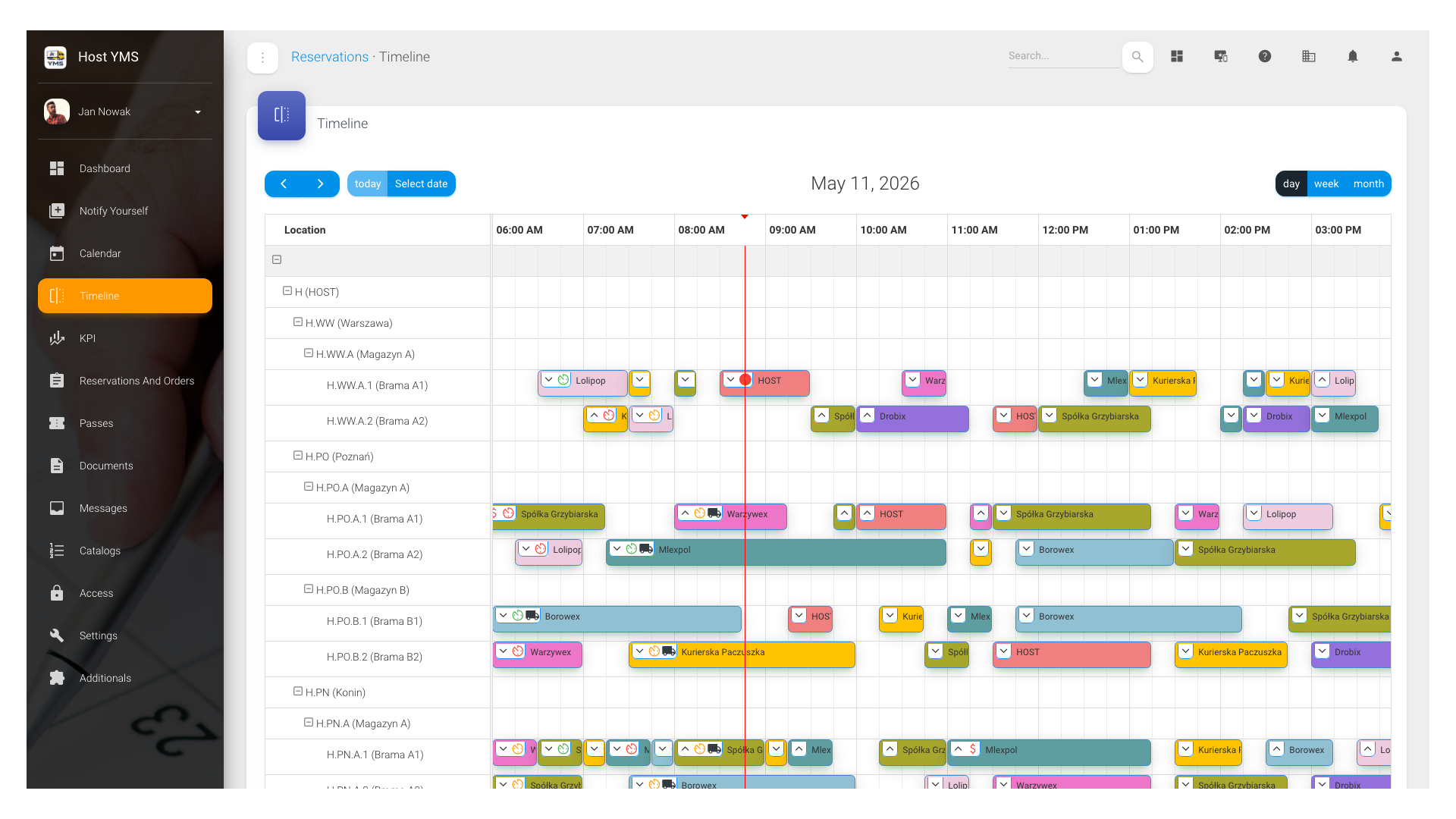The width and height of the screenshot is (1456, 819).
Task: Click the Notify Yourself icon
Action: tap(57, 211)
